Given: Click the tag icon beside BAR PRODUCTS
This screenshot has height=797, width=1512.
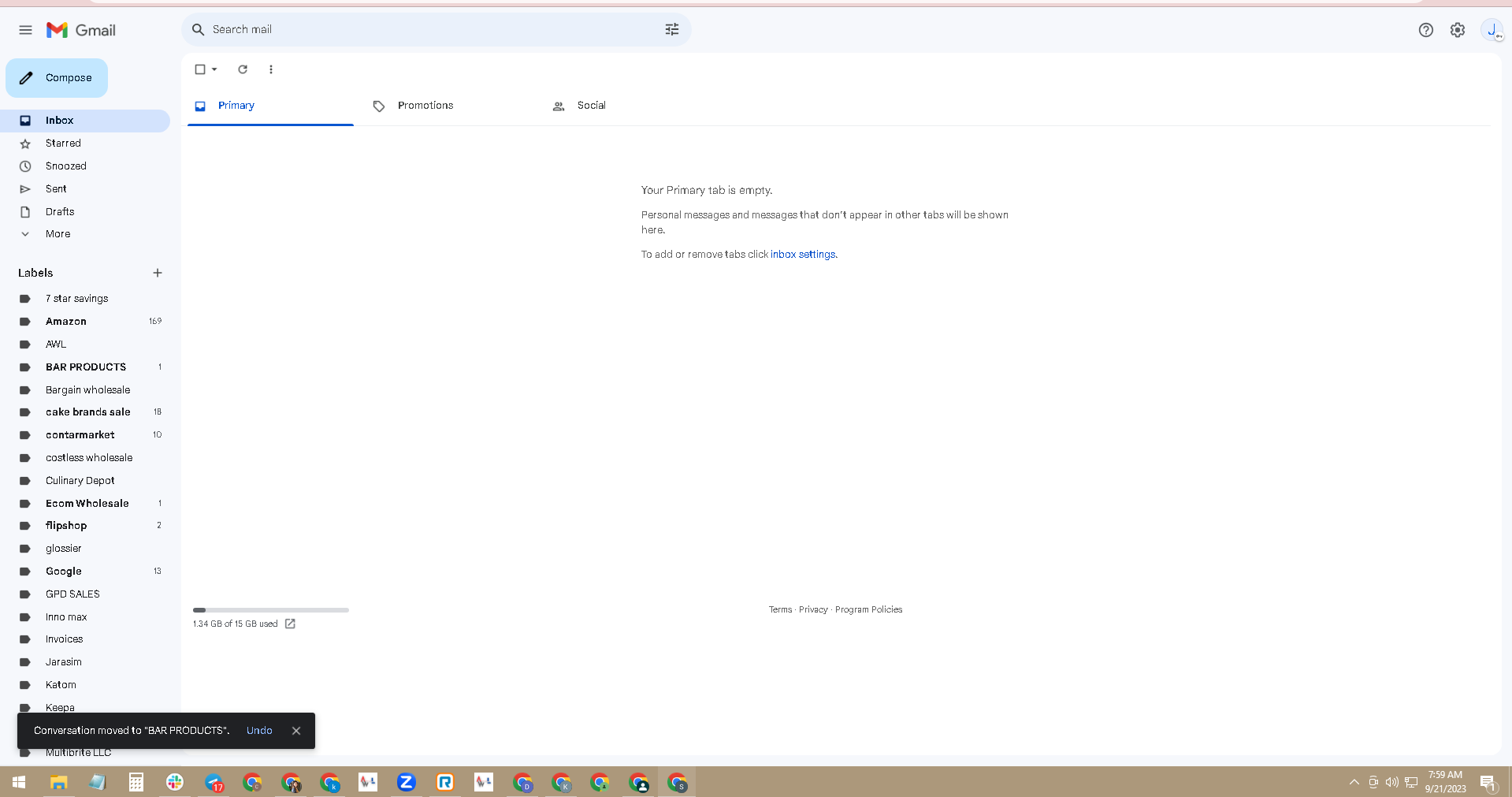Looking at the screenshot, I should point(25,367).
